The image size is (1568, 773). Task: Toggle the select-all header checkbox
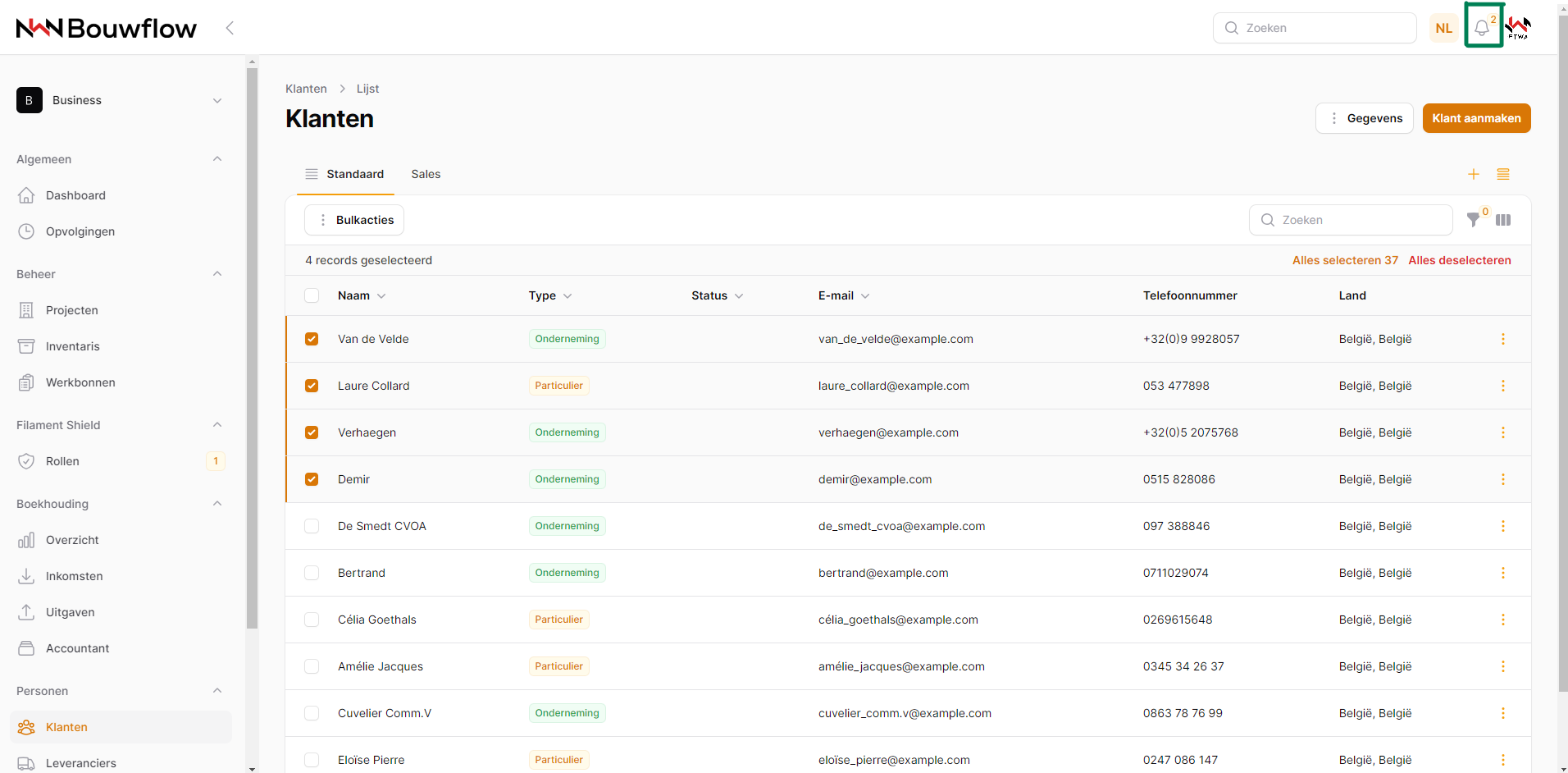pos(312,295)
